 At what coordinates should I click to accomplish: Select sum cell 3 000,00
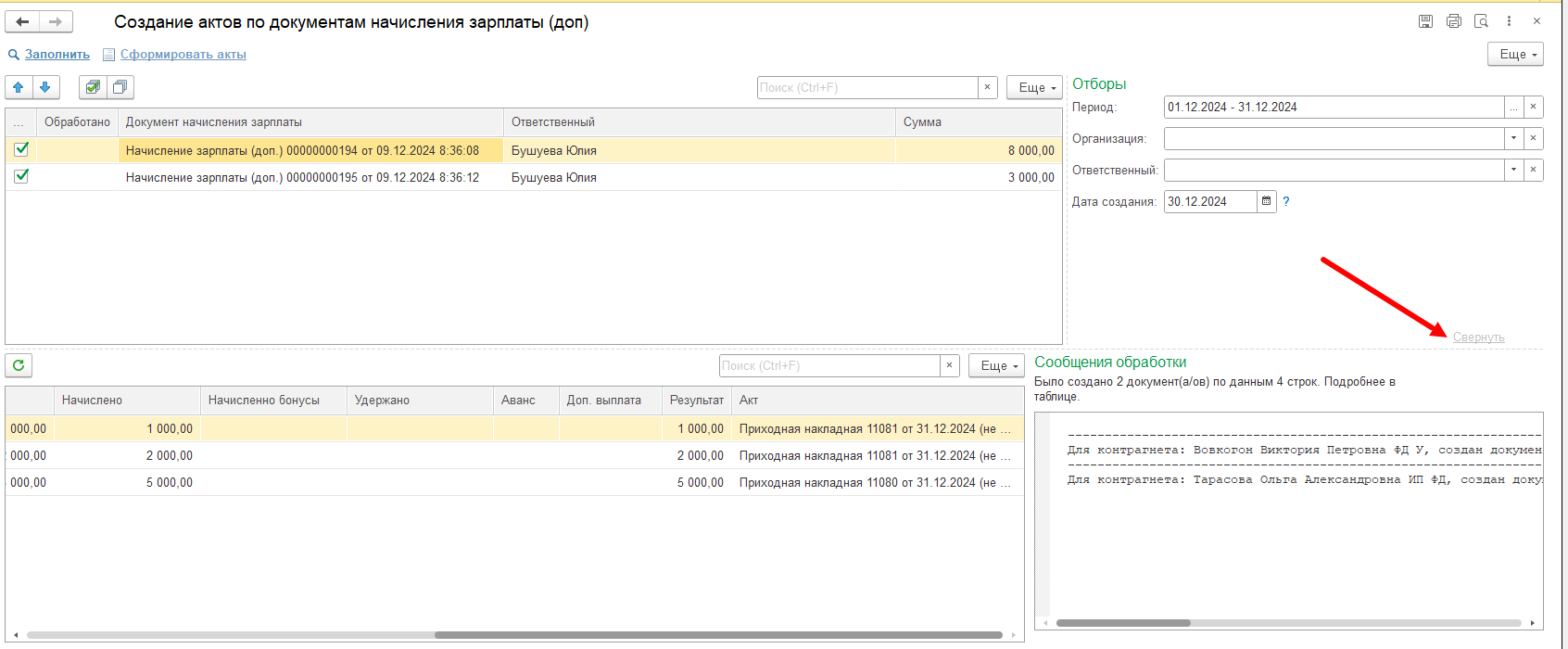tap(979, 177)
